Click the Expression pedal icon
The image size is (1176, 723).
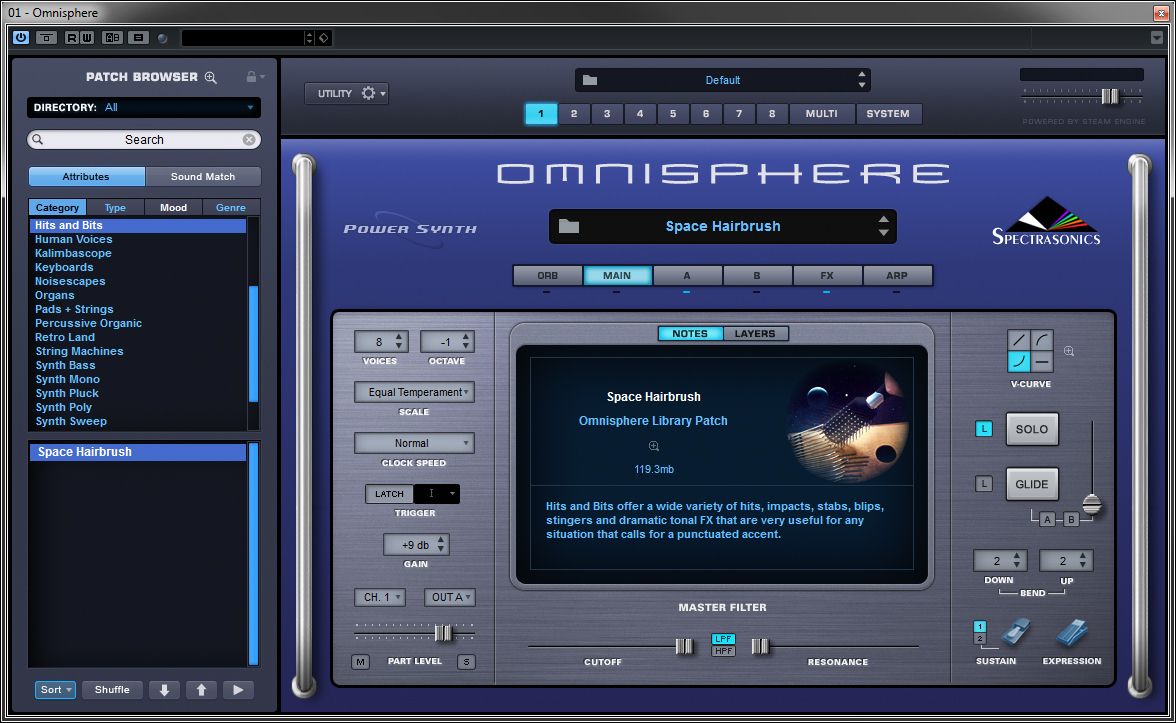(x=1071, y=633)
